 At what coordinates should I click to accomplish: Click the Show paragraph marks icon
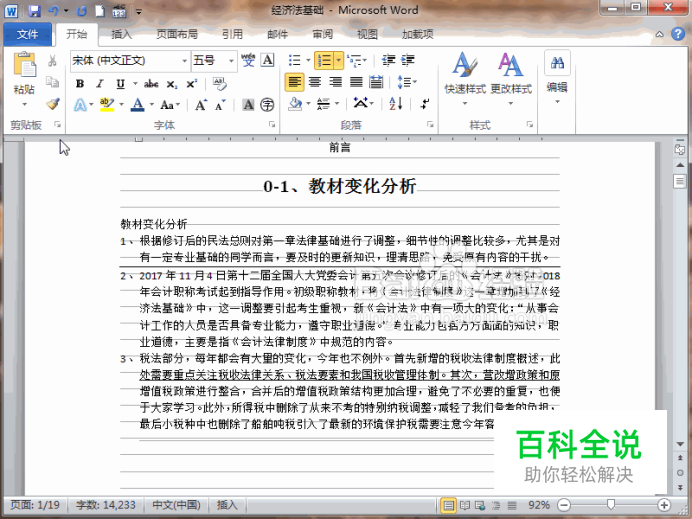[425, 104]
